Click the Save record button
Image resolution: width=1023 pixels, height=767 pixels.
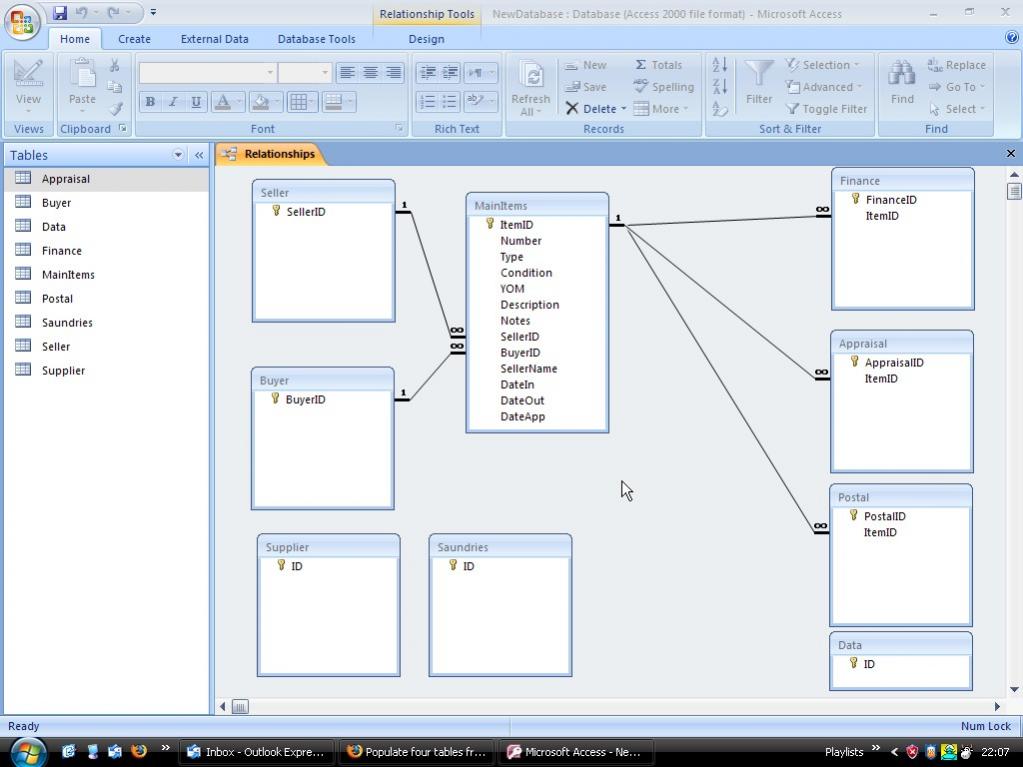(x=586, y=87)
